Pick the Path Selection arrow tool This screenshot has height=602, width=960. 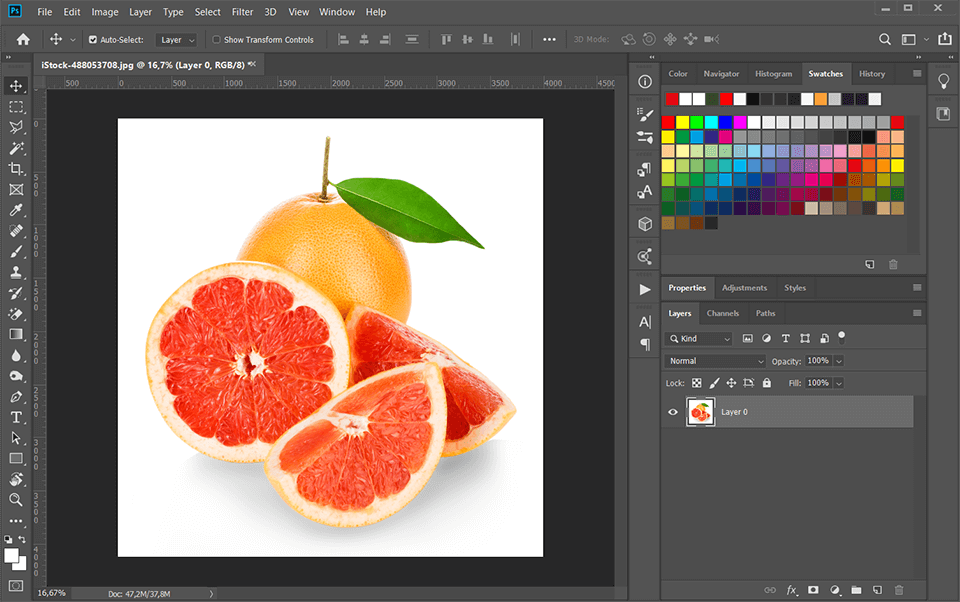coord(17,438)
